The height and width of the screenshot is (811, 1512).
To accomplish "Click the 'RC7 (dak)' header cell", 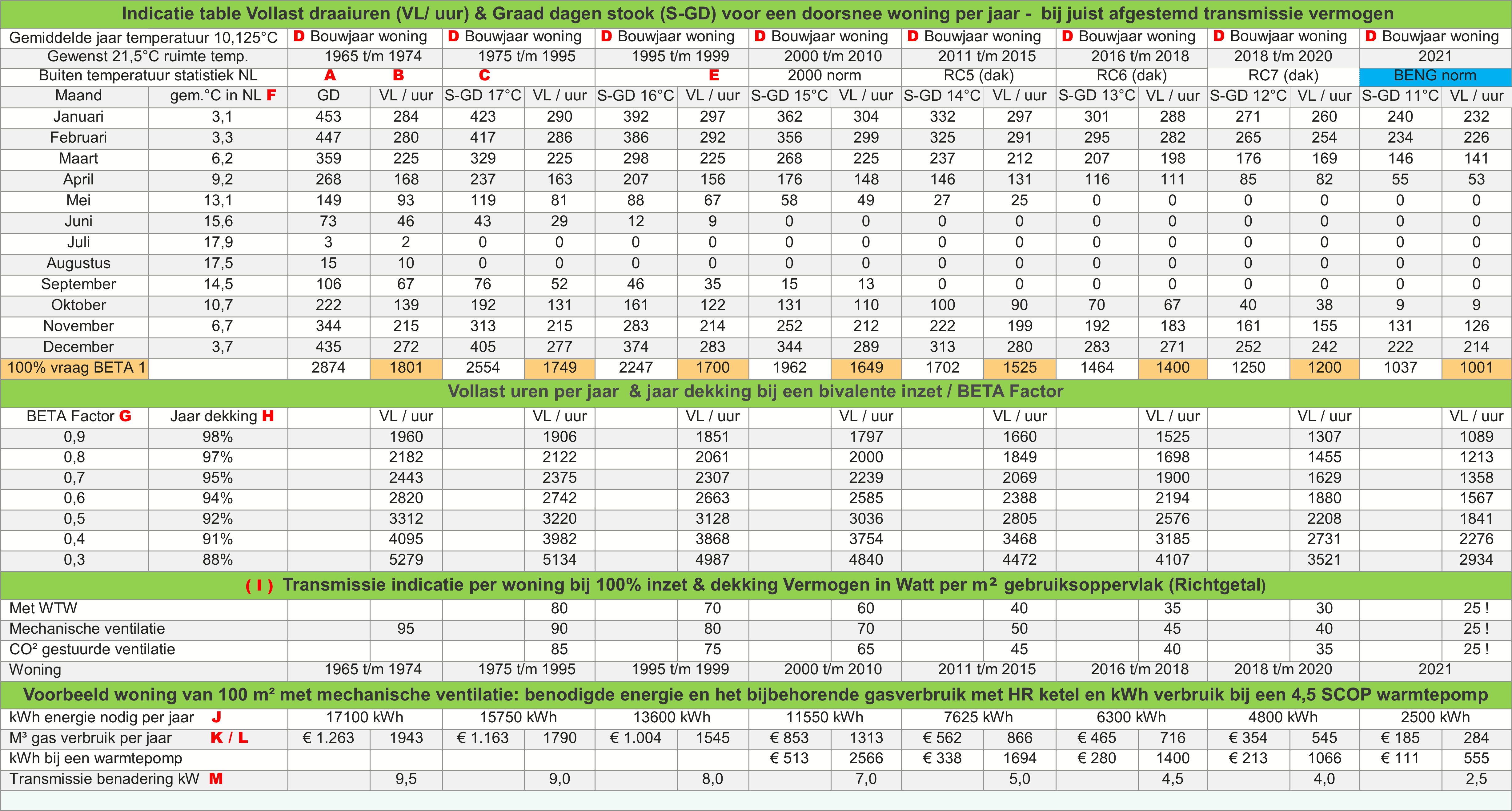I will click(1284, 76).
